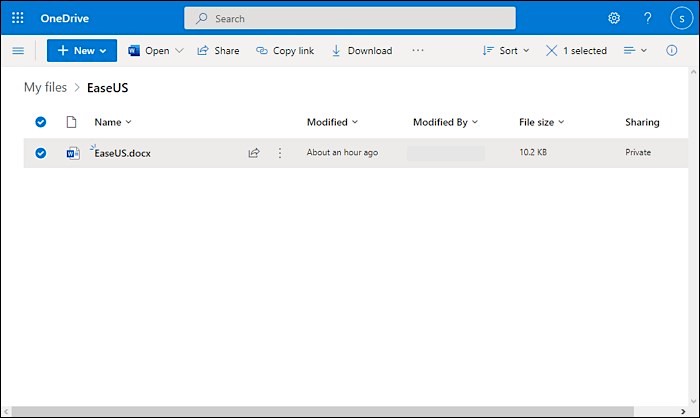Navigate to My files breadcrumb
Screen dimensions: 700x418
pyautogui.click(x=45, y=88)
